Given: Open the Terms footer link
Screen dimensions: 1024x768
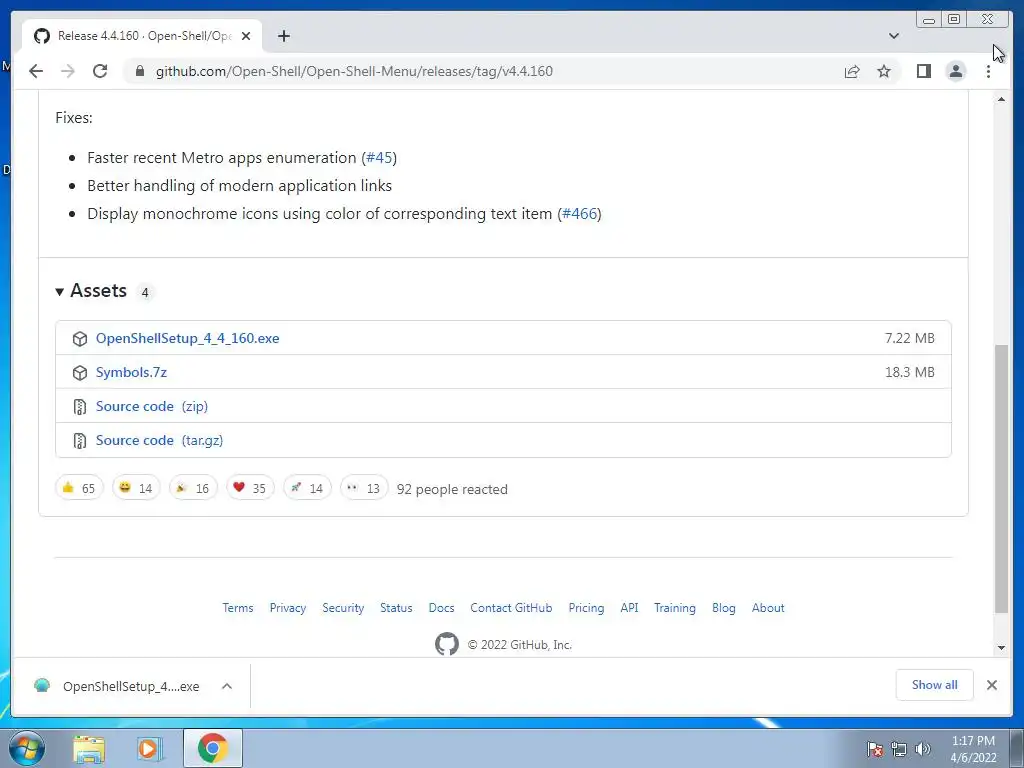Looking at the screenshot, I should tap(238, 608).
